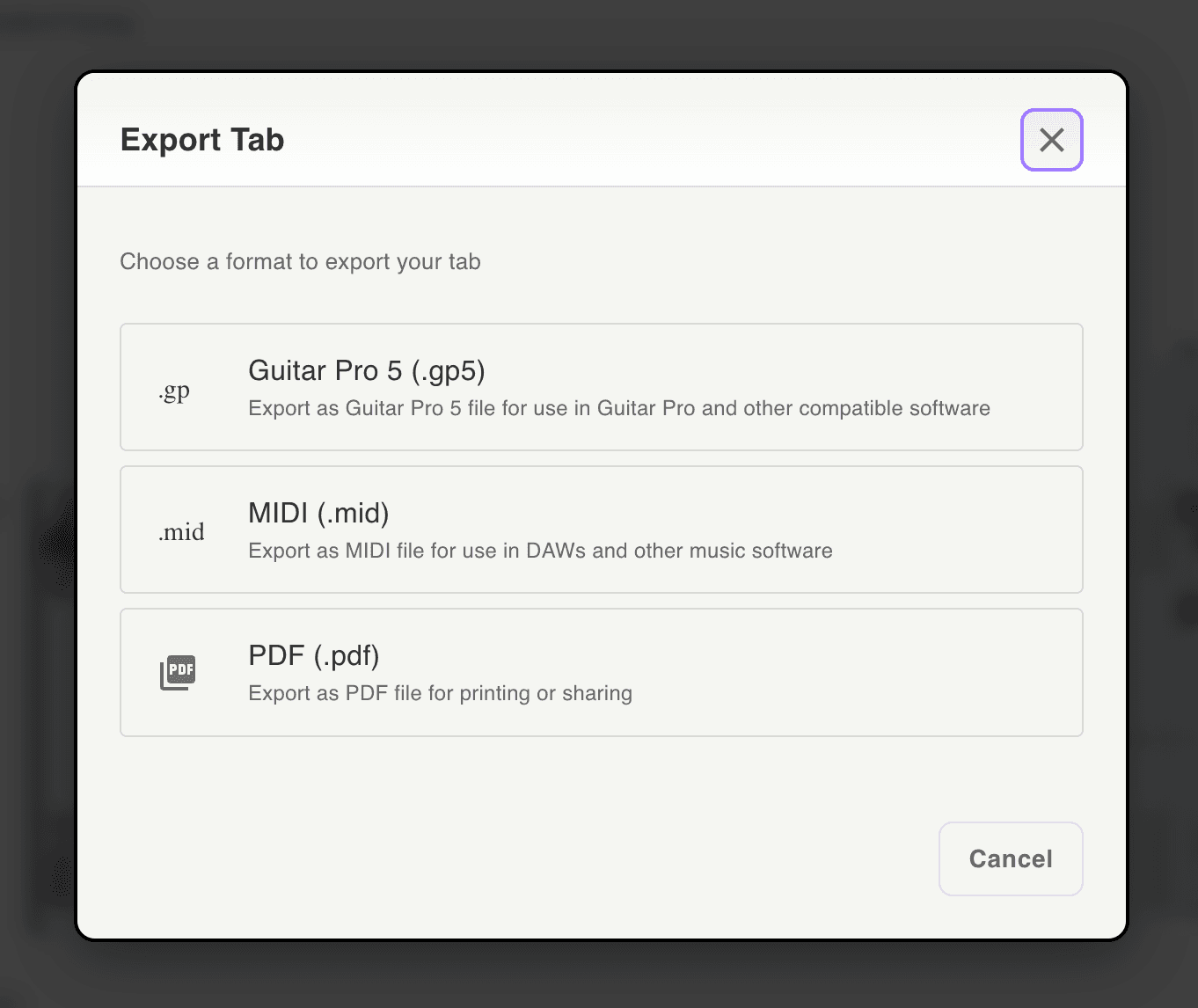Click the MIDI (.mid) heading text

click(318, 513)
